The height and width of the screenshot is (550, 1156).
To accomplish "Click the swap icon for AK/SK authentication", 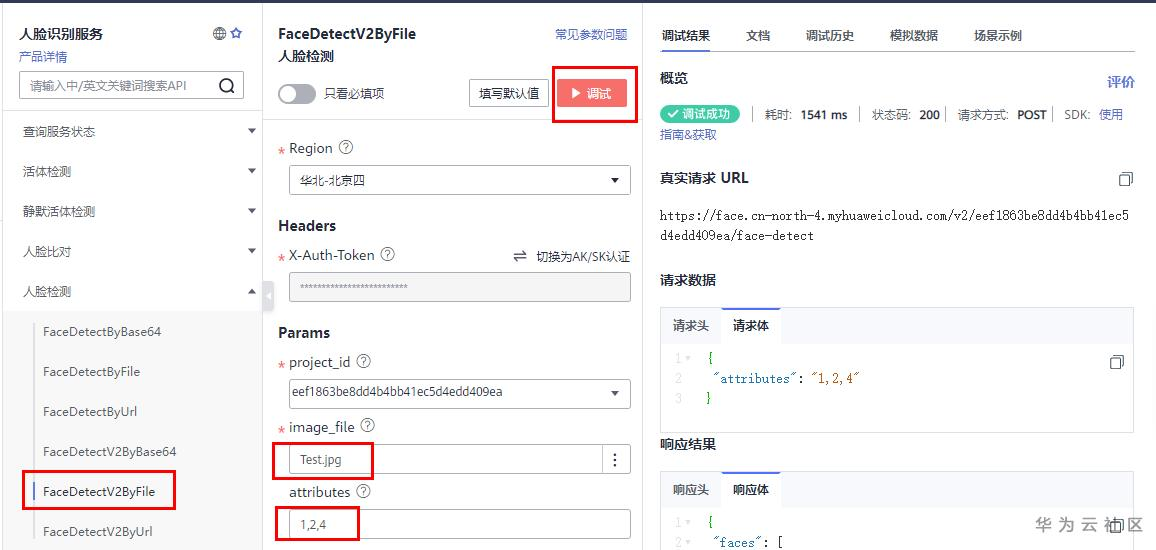I will [520, 257].
